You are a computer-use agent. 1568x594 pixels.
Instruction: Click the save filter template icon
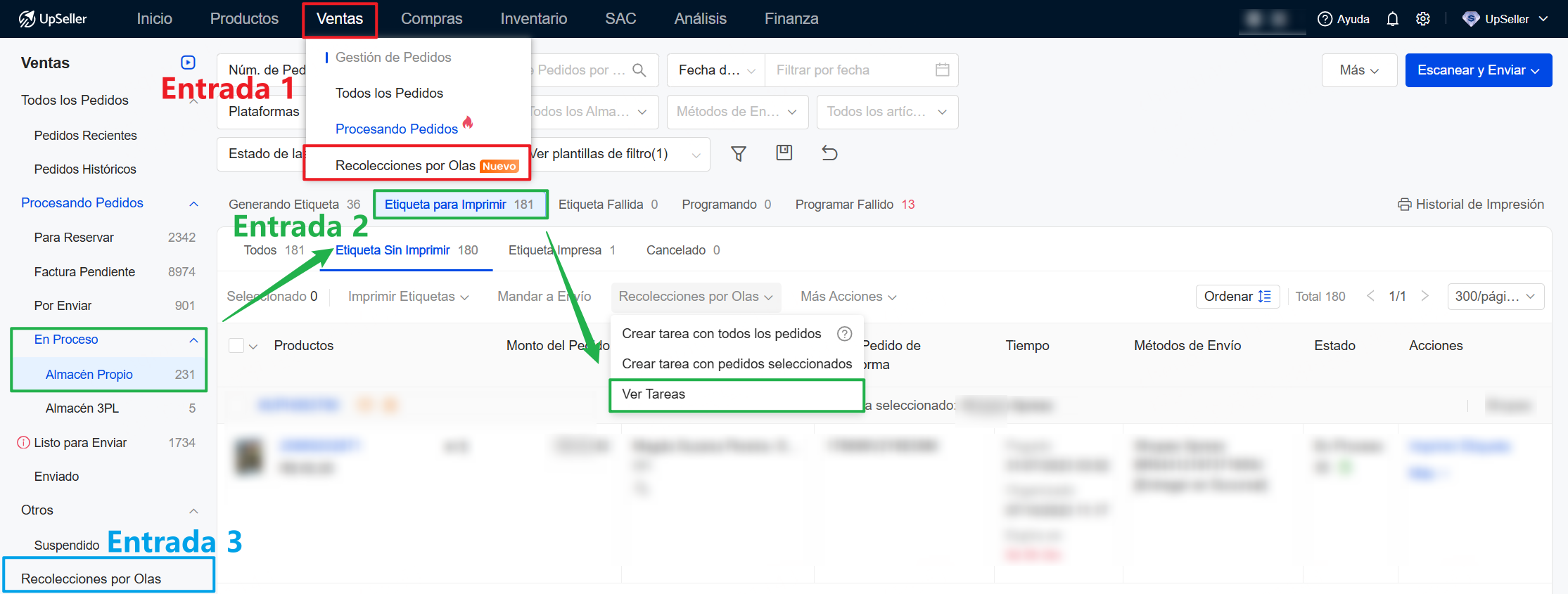pos(784,153)
